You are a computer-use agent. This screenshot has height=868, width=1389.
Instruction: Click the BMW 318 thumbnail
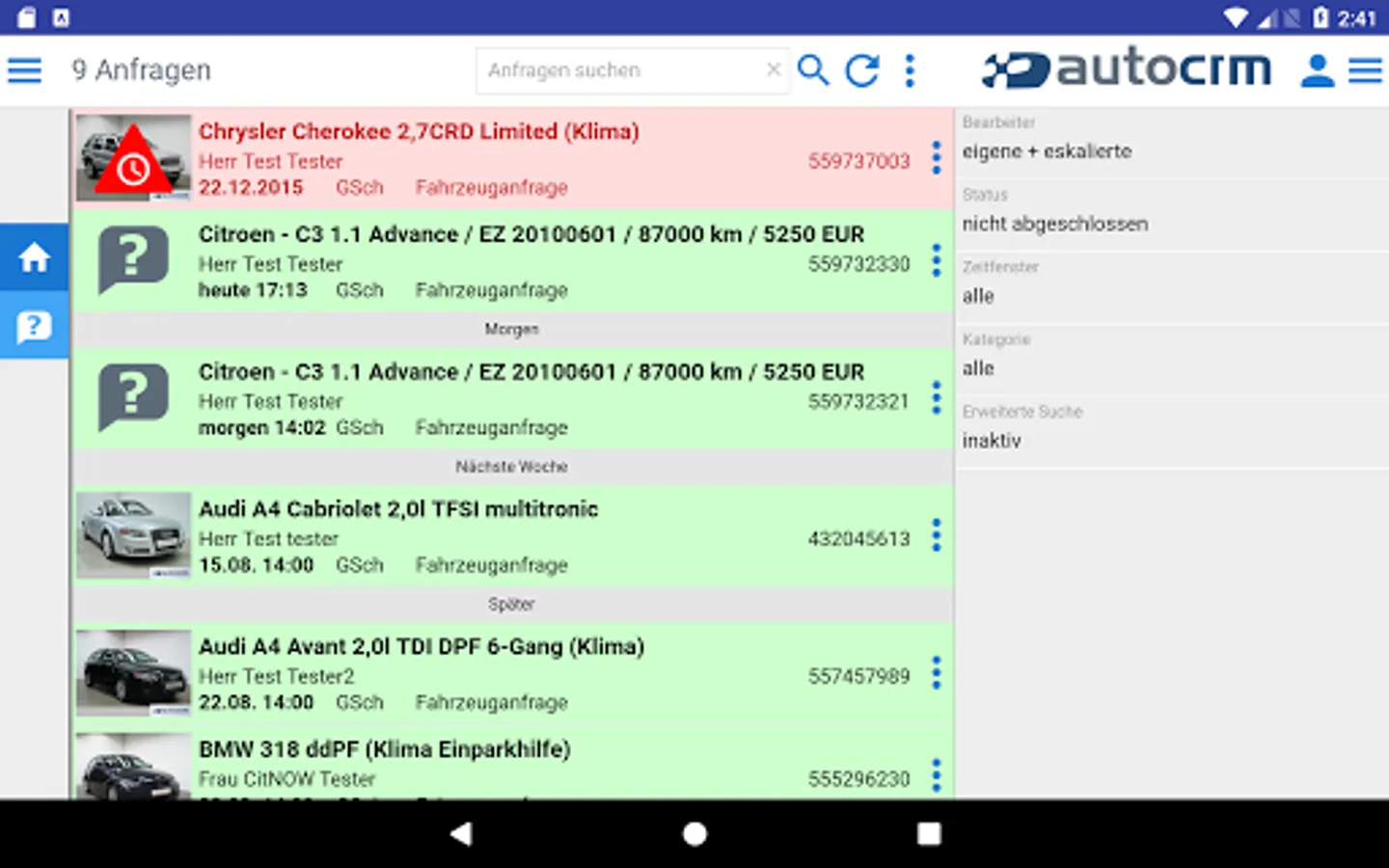coord(133,767)
